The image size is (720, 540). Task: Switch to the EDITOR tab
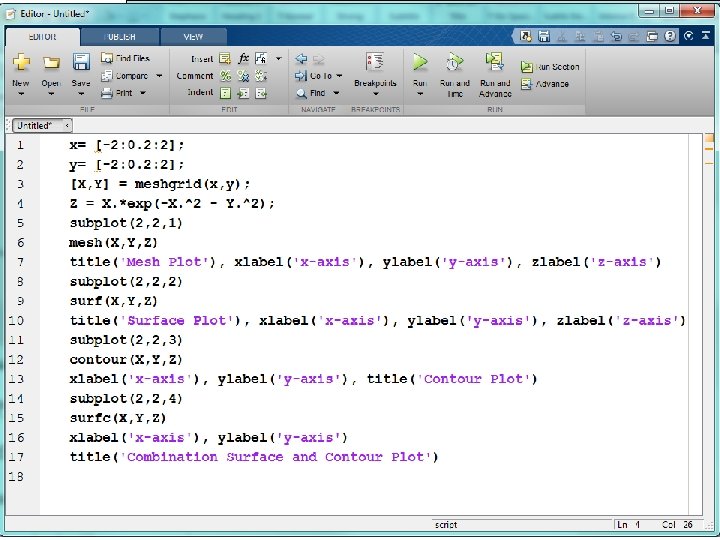pos(42,37)
